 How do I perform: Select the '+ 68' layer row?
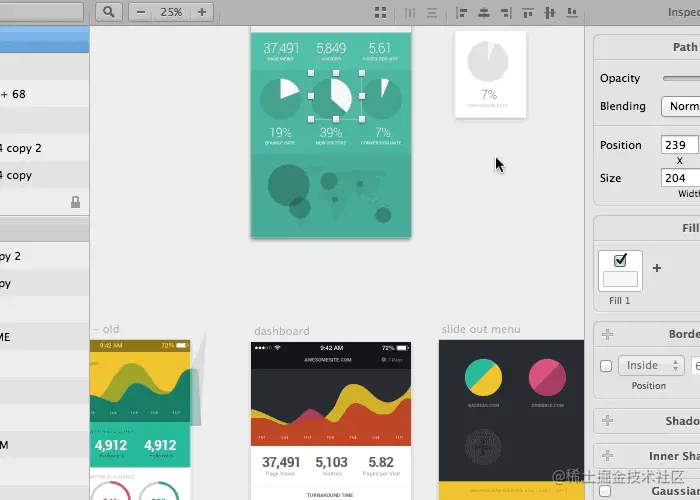coord(45,94)
